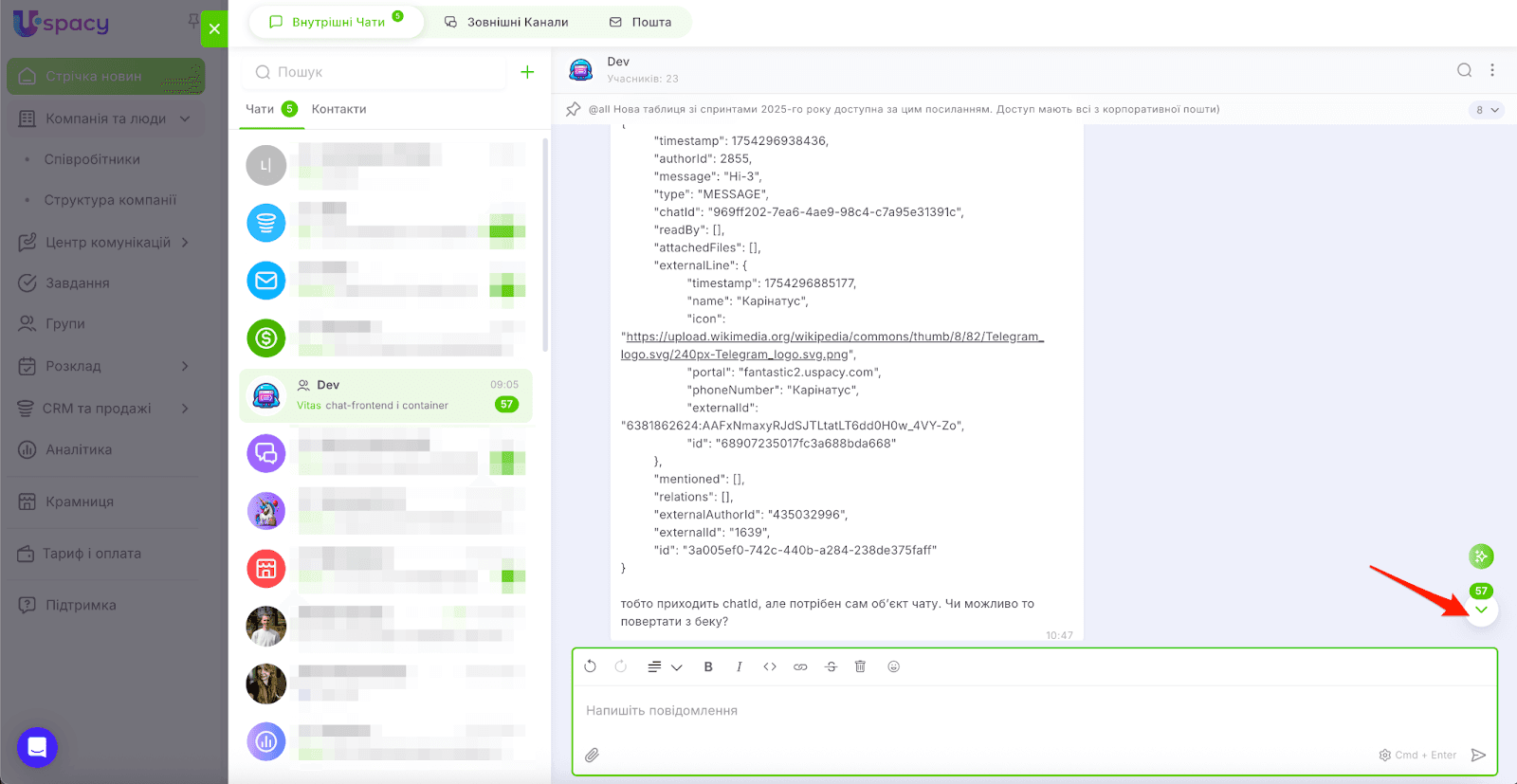Open the upload.wikimedia.org Telegram logo link
Viewport: 1517px width, 784px height.
[832, 345]
